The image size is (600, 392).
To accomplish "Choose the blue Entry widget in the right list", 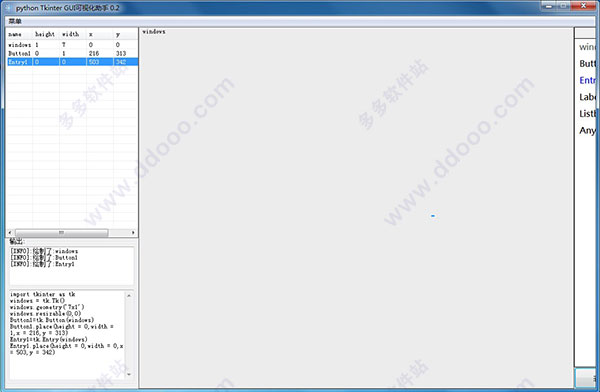I will pos(587,80).
